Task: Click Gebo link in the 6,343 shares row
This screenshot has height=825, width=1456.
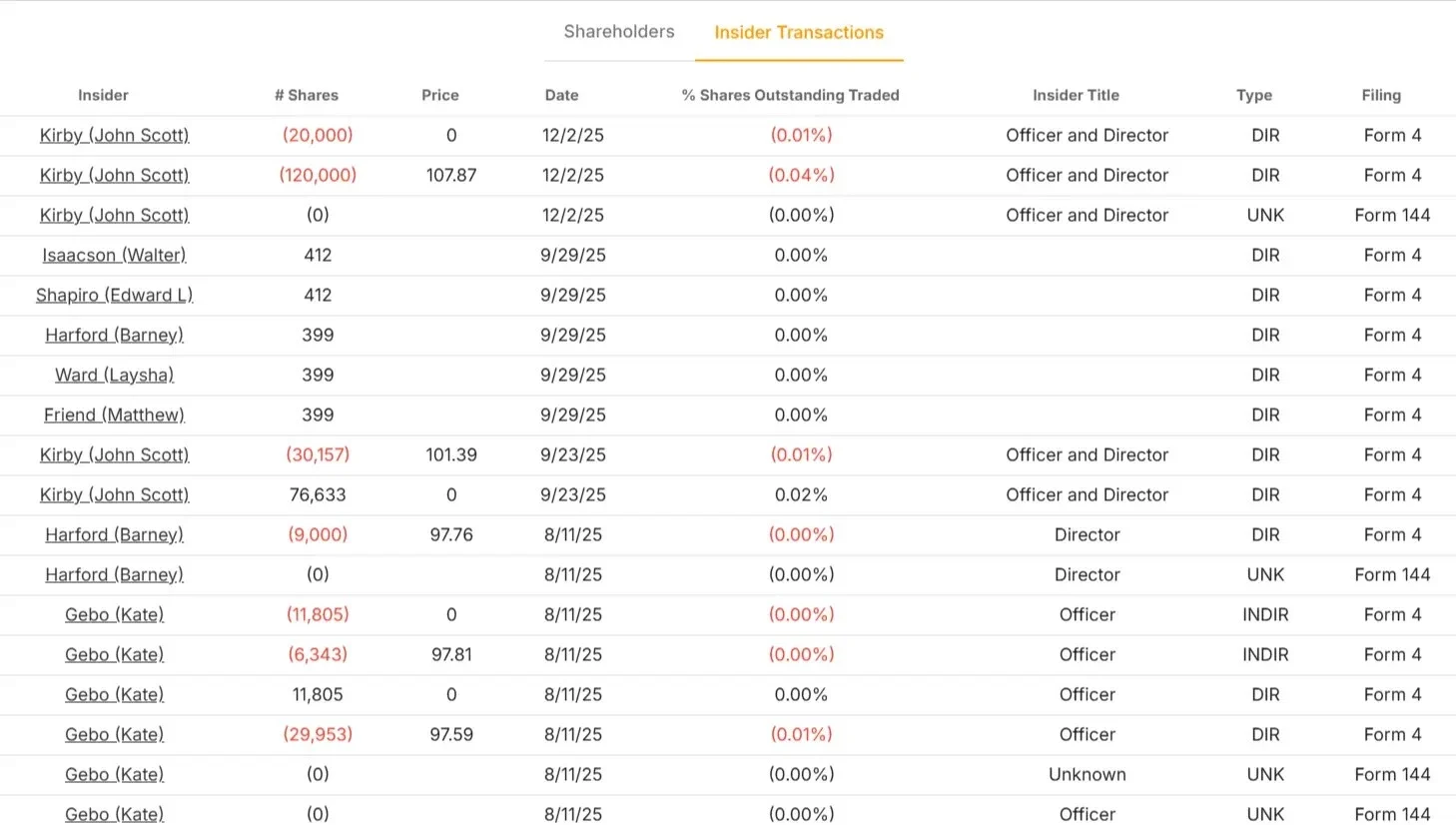Action: pos(114,654)
